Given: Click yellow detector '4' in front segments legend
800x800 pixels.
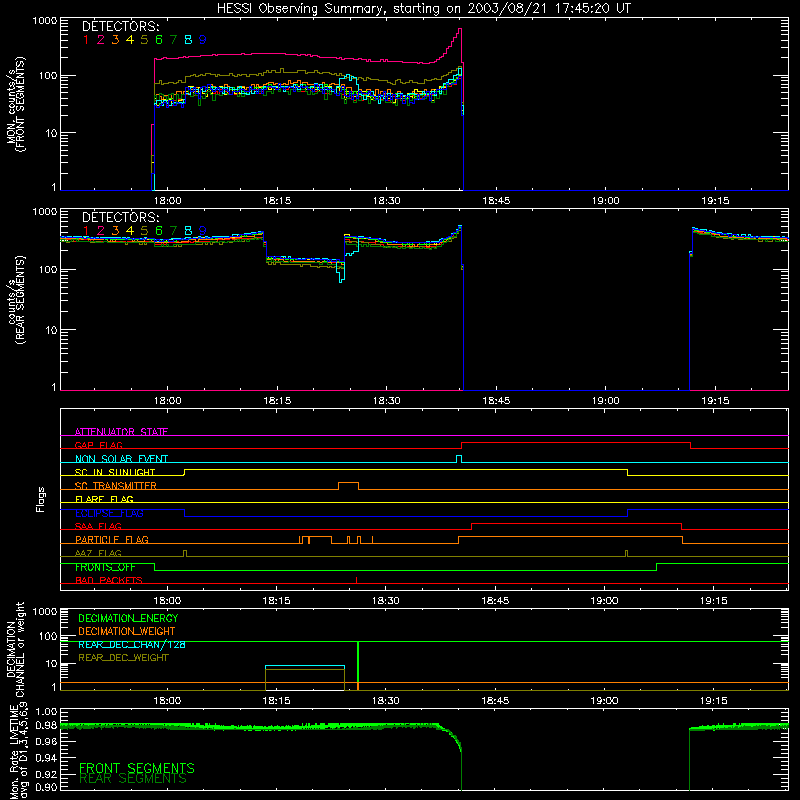Looking at the screenshot, I should 130,40.
